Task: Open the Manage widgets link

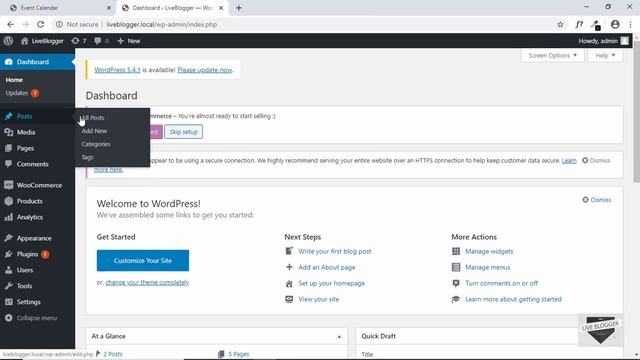Action: click(489, 251)
